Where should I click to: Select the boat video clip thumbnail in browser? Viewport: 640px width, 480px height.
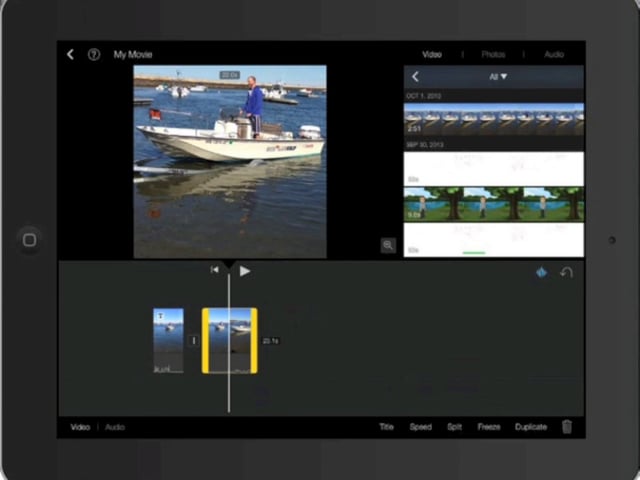tap(494, 119)
